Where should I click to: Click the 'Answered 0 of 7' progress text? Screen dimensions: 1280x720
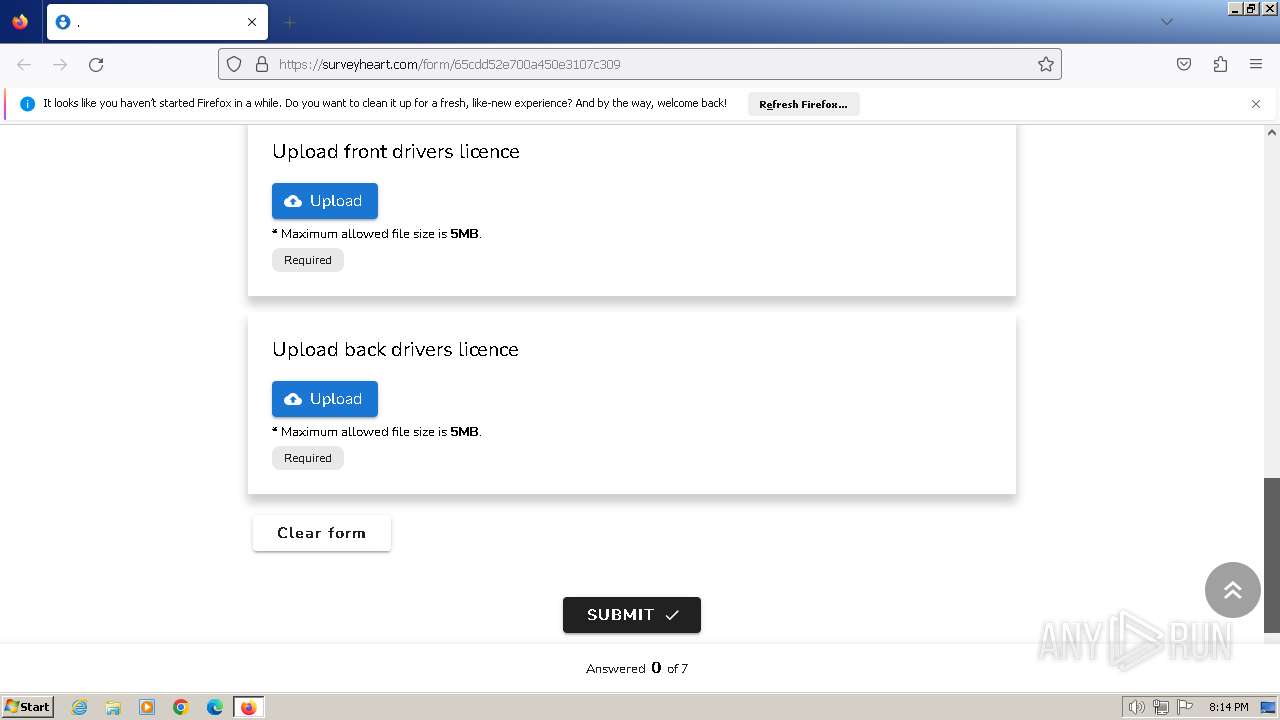click(637, 668)
